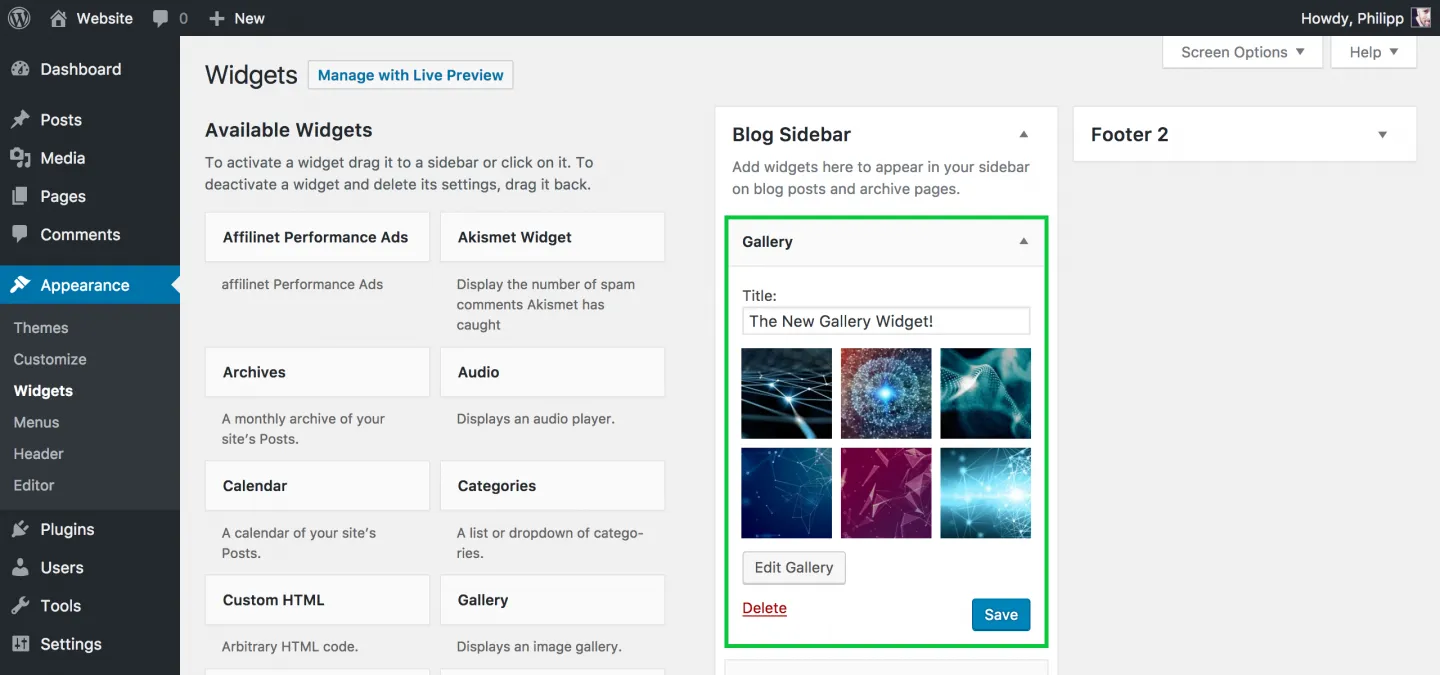Click the Appearance paintbrush icon
The height and width of the screenshot is (675, 1440).
click(20, 285)
